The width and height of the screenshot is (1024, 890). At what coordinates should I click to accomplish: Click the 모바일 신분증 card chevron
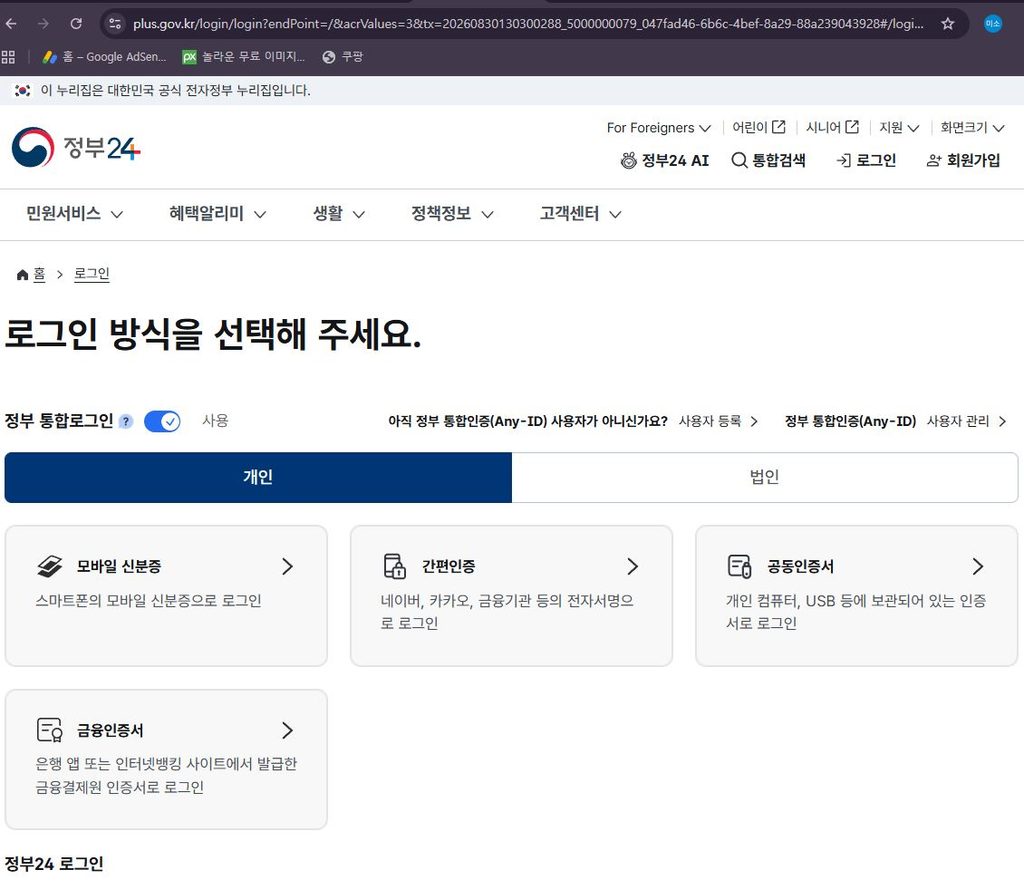click(x=287, y=567)
